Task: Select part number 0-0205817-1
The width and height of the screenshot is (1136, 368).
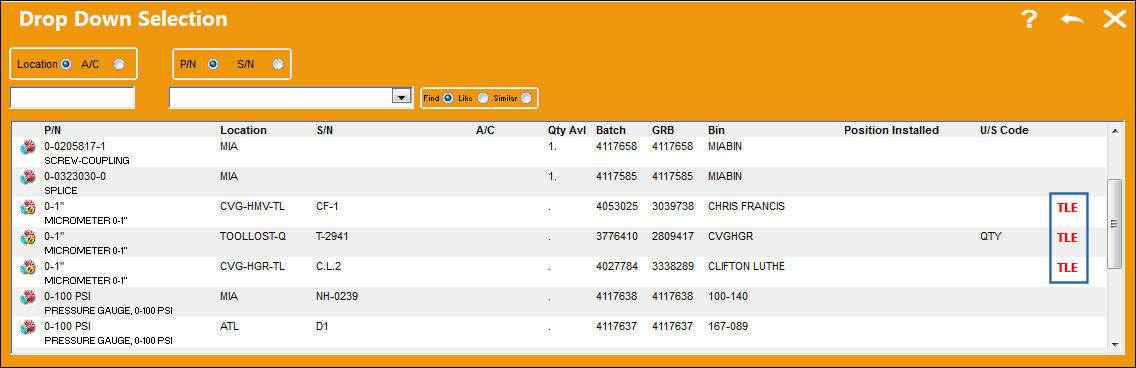Action: coord(75,146)
